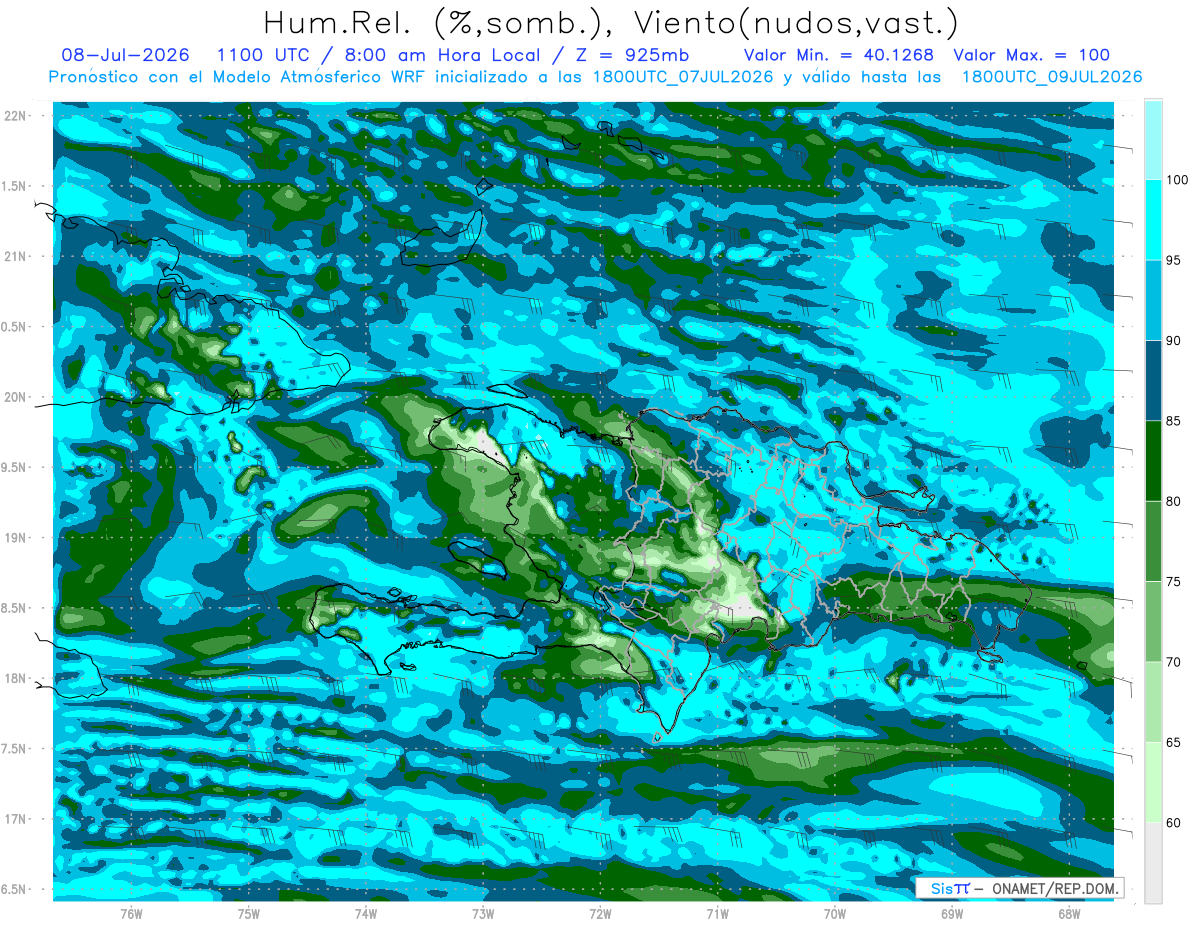Click the 'SisTT - ONAMET/REP.DOM.' credit label
Viewport: 1200px width, 927px height.
[x=1021, y=888]
